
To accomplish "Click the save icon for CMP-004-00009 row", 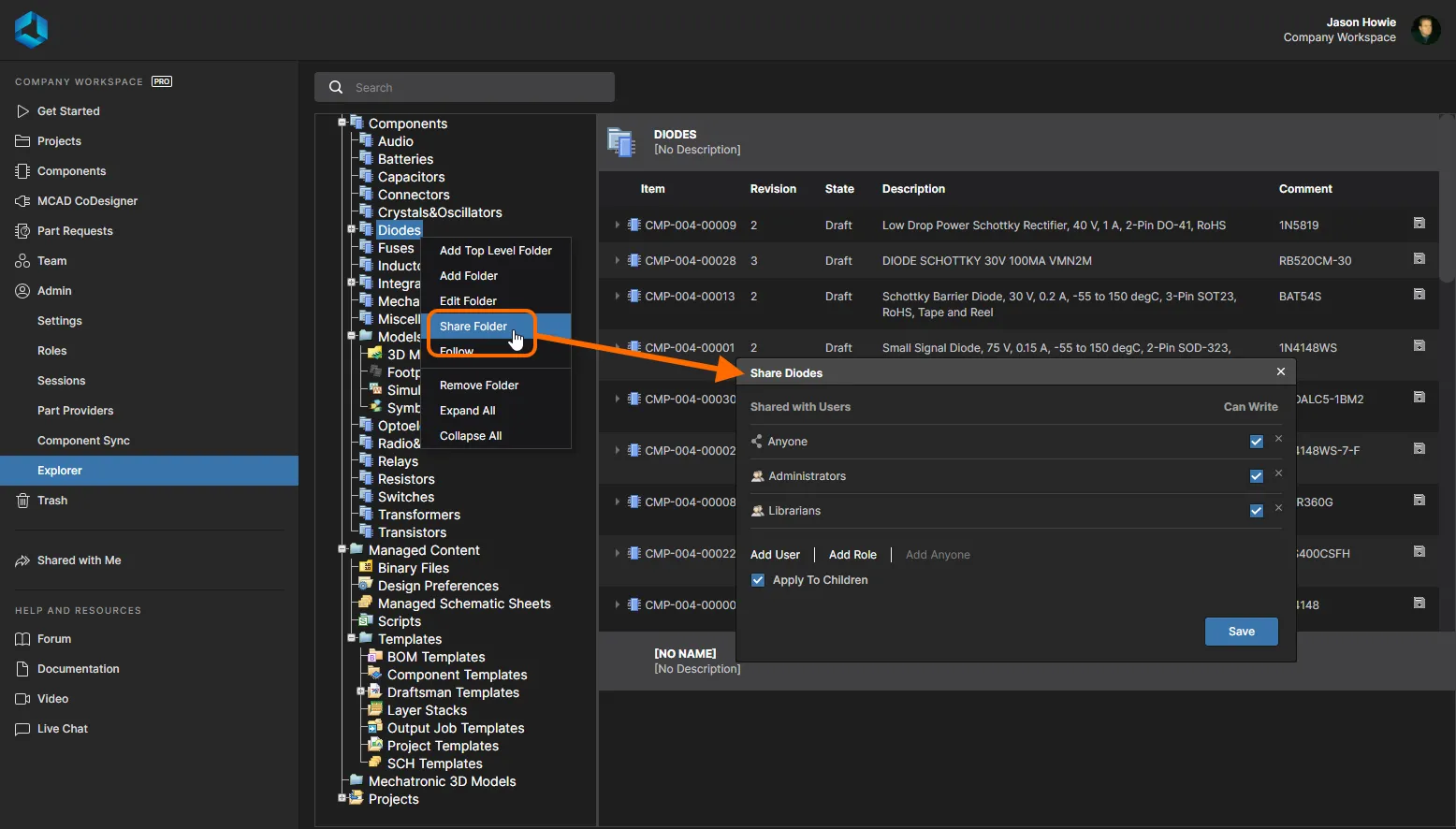I will (1419, 224).
